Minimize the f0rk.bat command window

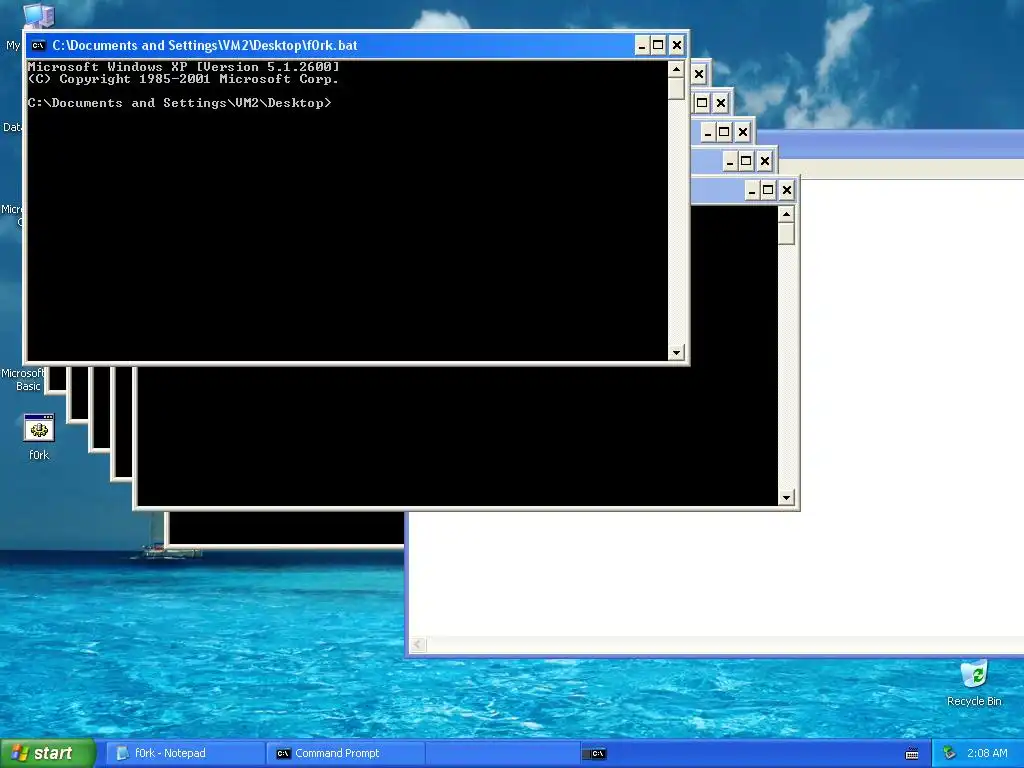(x=641, y=45)
